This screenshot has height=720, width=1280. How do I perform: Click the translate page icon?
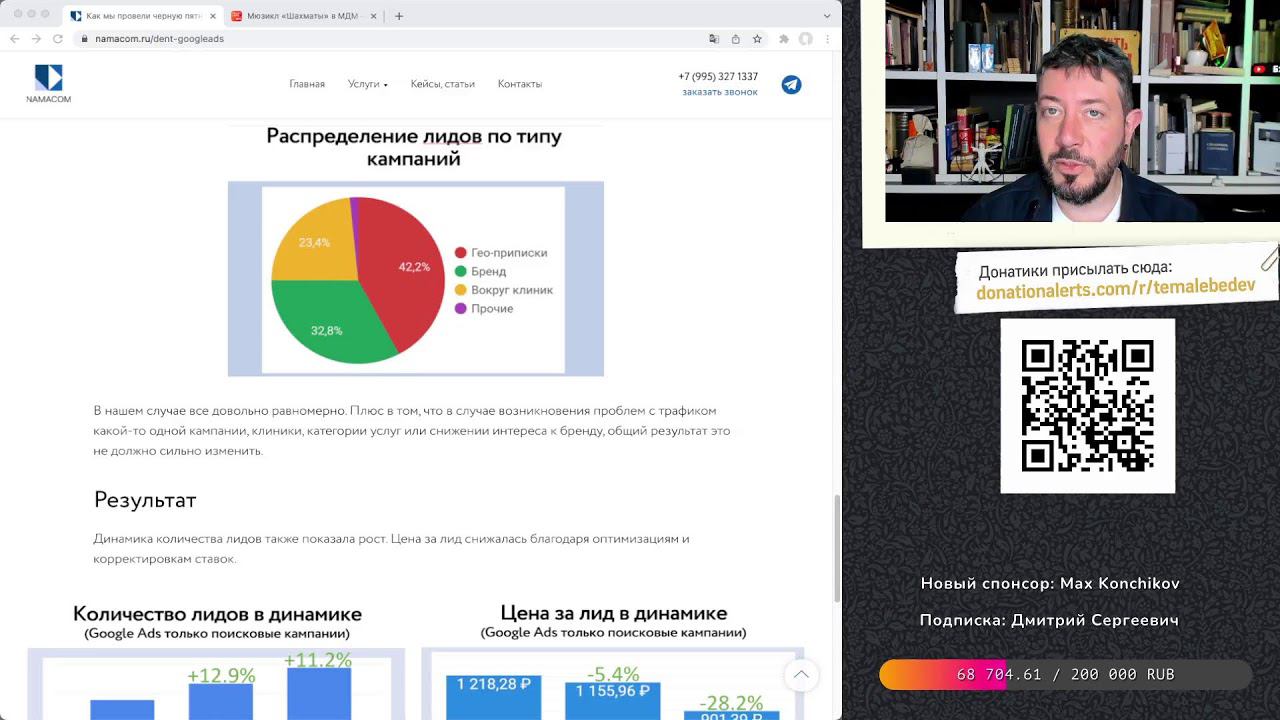(714, 39)
